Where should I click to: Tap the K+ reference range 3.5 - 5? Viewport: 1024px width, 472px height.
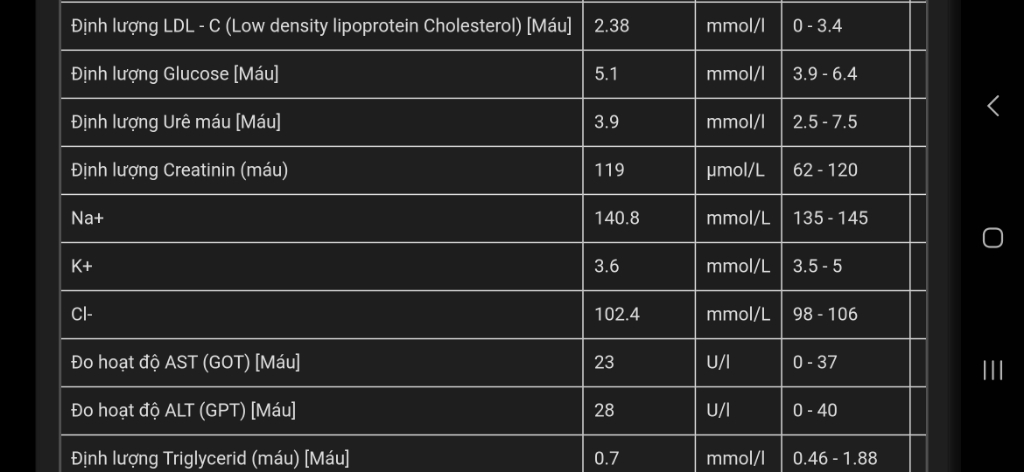pyautogui.click(x=818, y=266)
